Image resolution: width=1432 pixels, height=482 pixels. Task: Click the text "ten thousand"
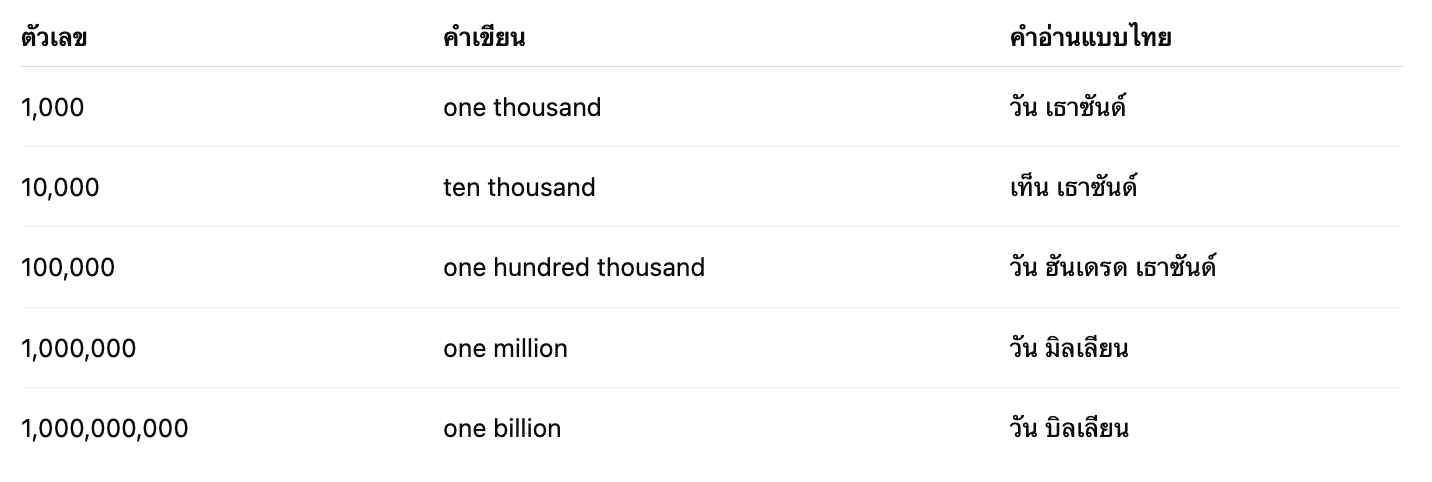click(519, 187)
